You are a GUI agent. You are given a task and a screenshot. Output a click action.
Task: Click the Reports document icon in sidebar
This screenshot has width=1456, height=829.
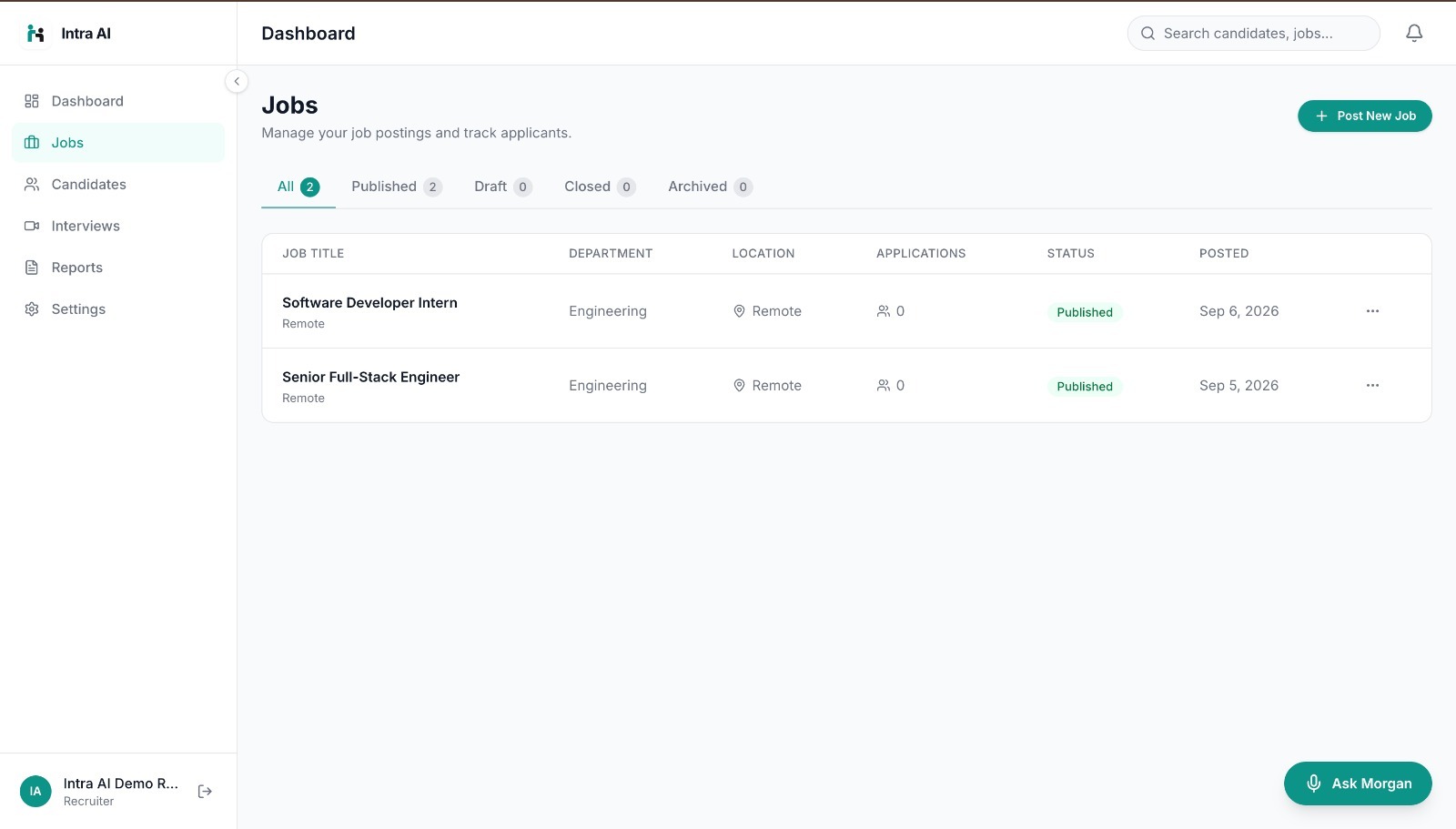pos(32,268)
